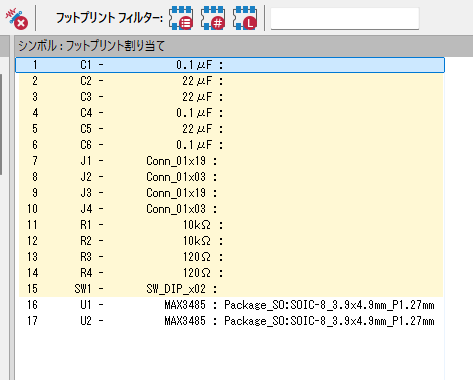This screenshot has width=473, height=380.
Task: Select row 10 J4 Conn_01x03
Action: coord(230,209)
